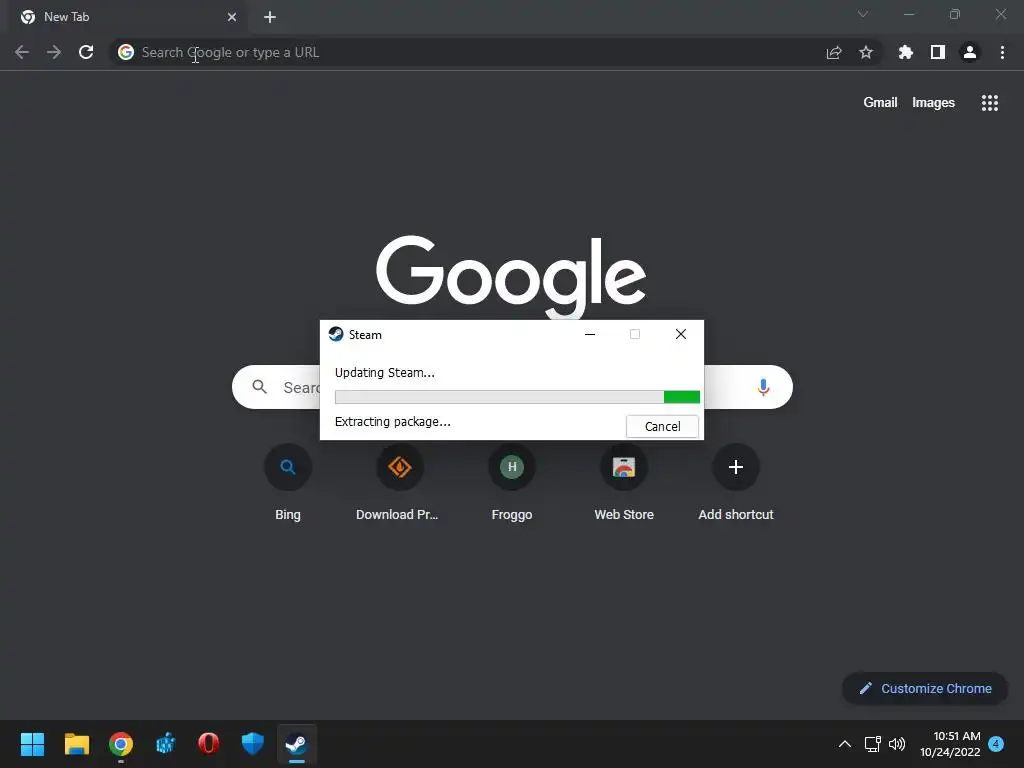Open Gmail link
Image resolution: width=1024 pixels, height=768 pixels.
[x=880, y=103]
